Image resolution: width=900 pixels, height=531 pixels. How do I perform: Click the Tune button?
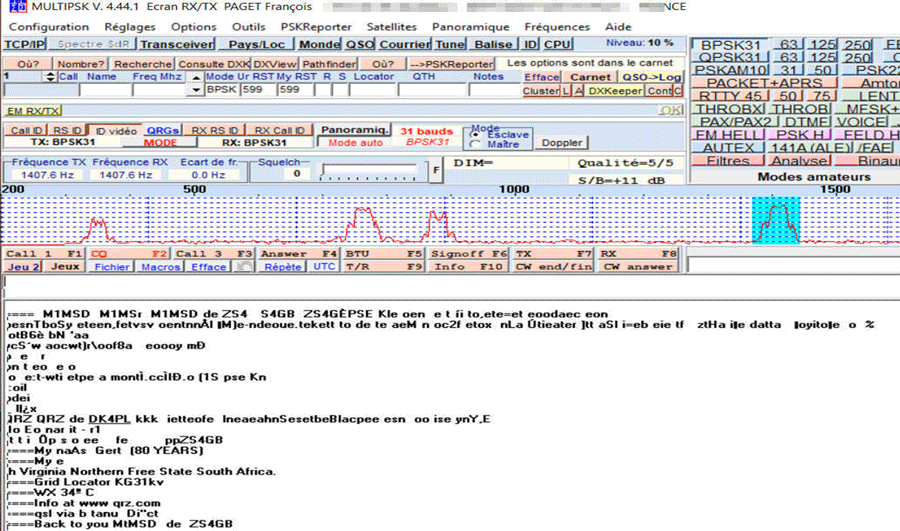(x=449, y=44)
